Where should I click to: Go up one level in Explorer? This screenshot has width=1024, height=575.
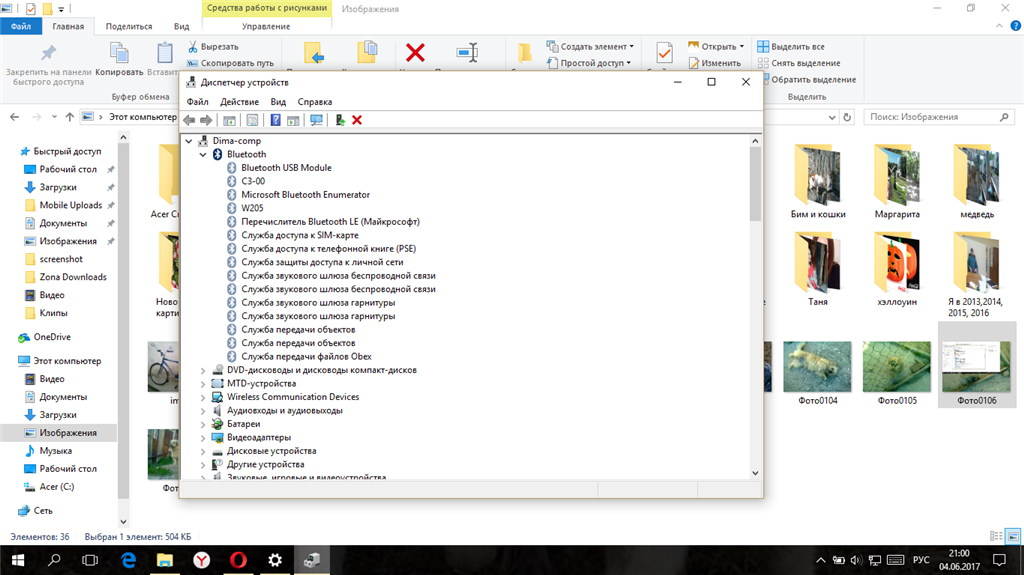(x=70, y=117)
